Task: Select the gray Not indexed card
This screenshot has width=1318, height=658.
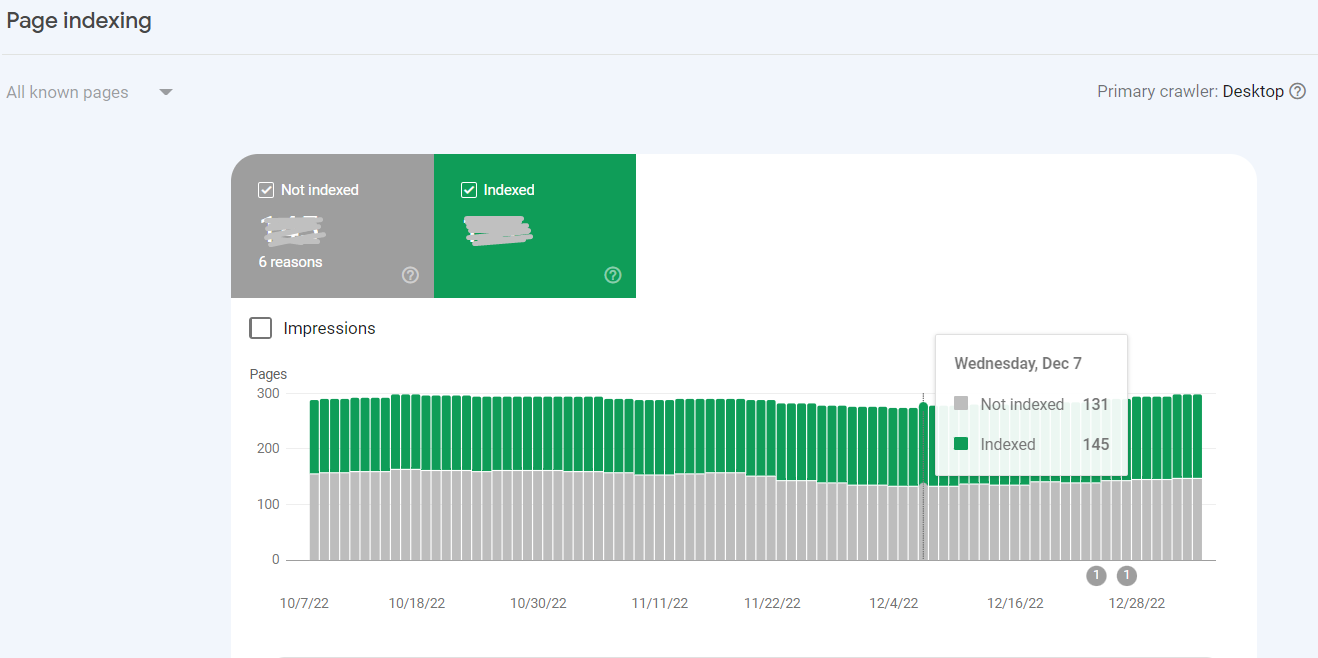Action: (332, 226)
